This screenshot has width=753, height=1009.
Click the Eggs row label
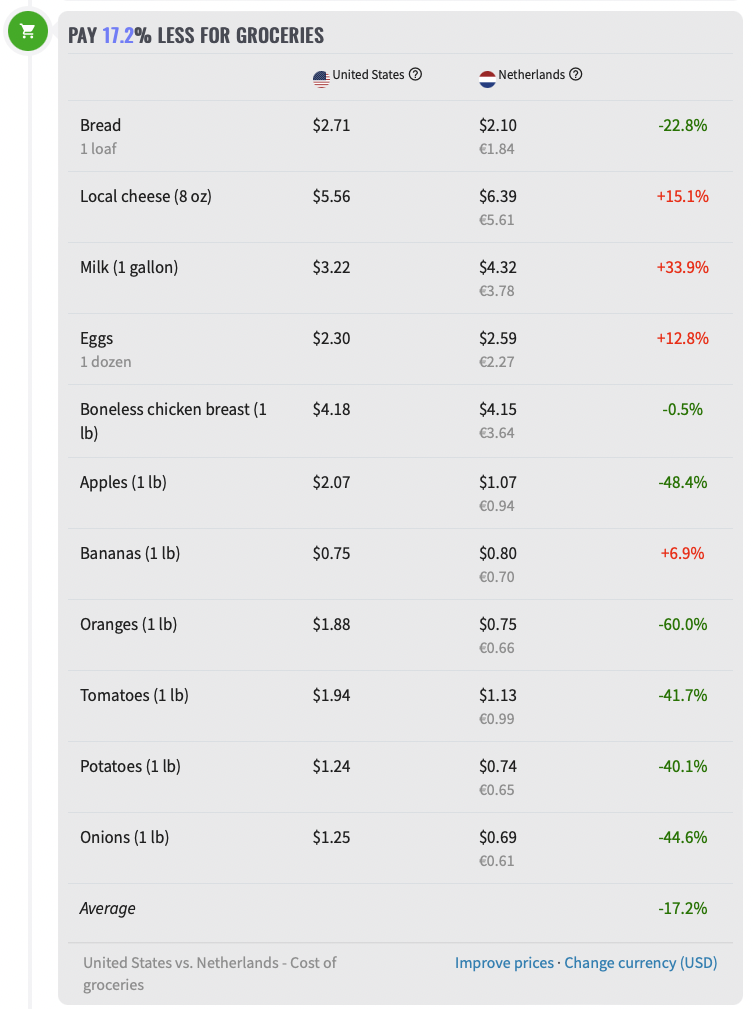click(97, 339)
